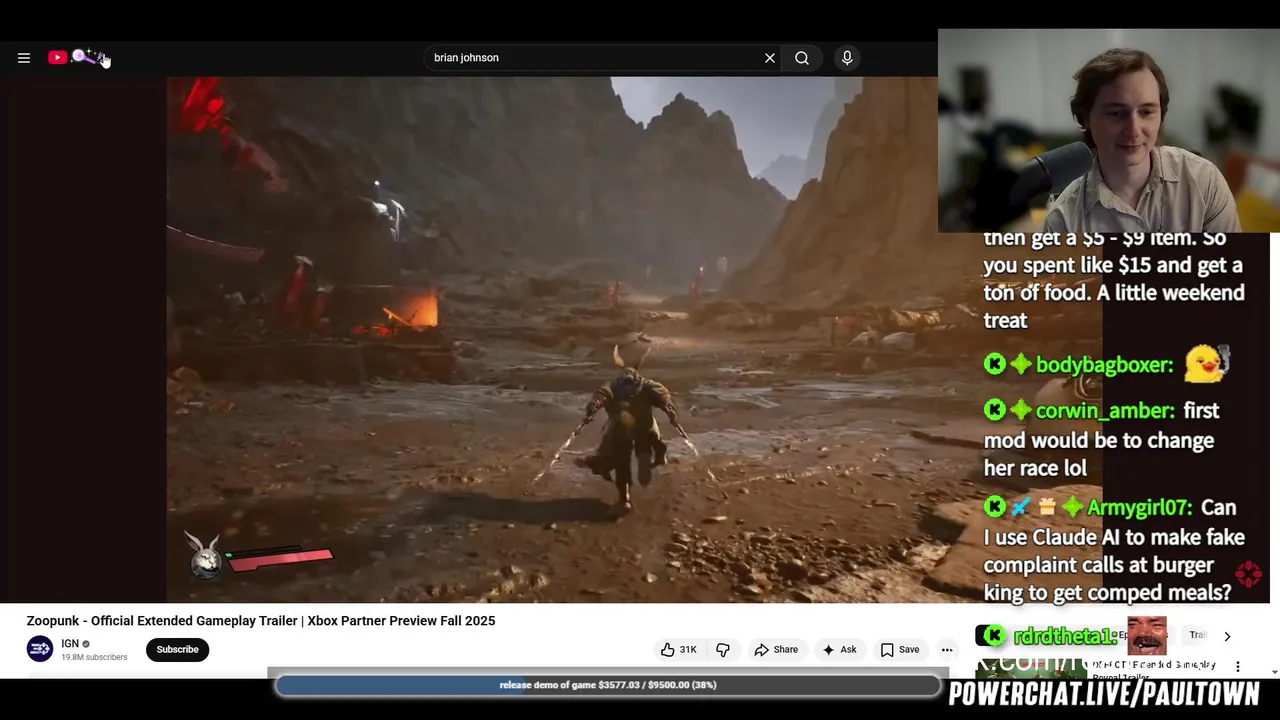Click the release demo donation progress bar
The width and height of the screenshot is (1280, 720).
tap(608, 685)
